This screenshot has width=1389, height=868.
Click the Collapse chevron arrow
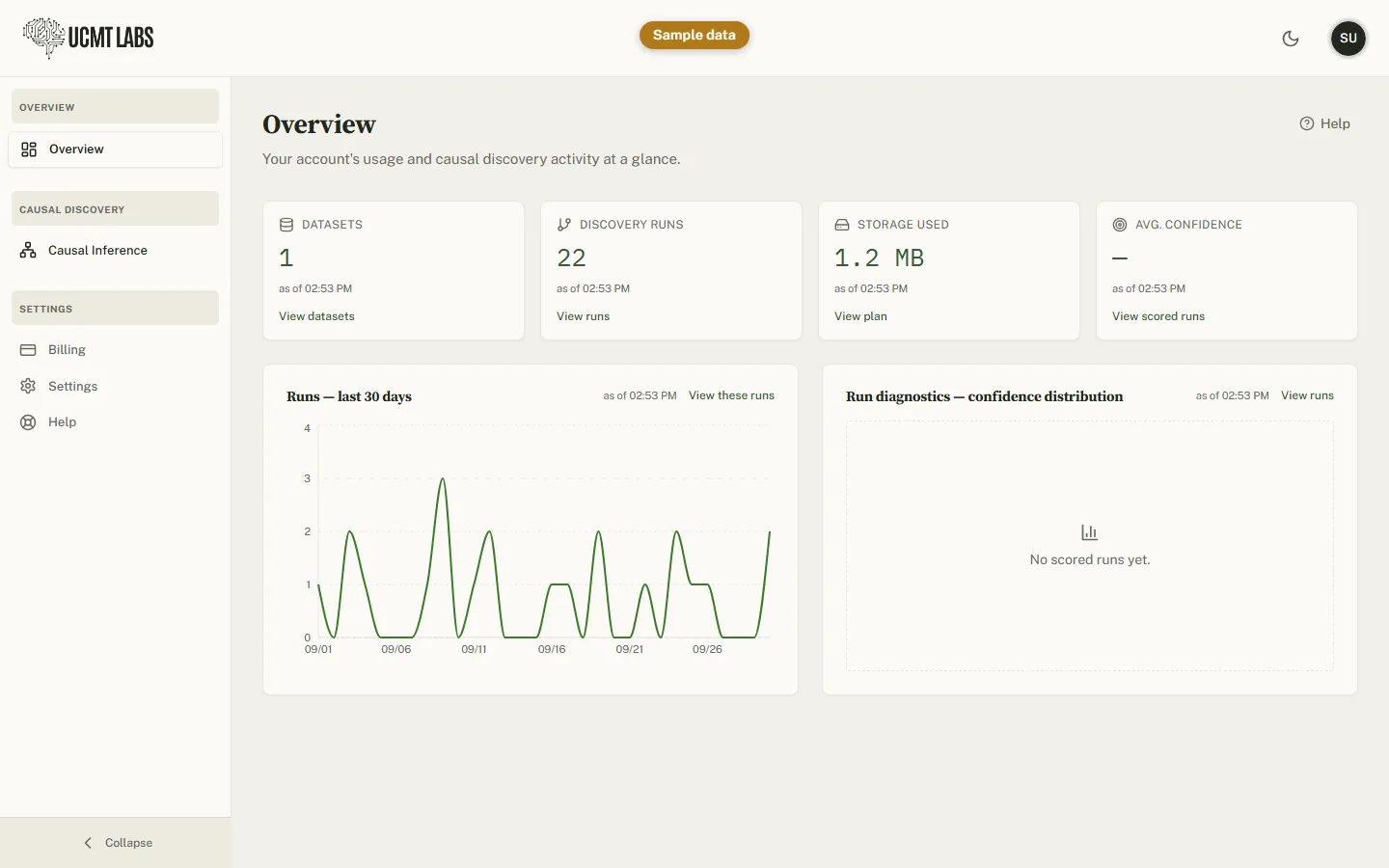pyautogui.click(x=88, y=843)
